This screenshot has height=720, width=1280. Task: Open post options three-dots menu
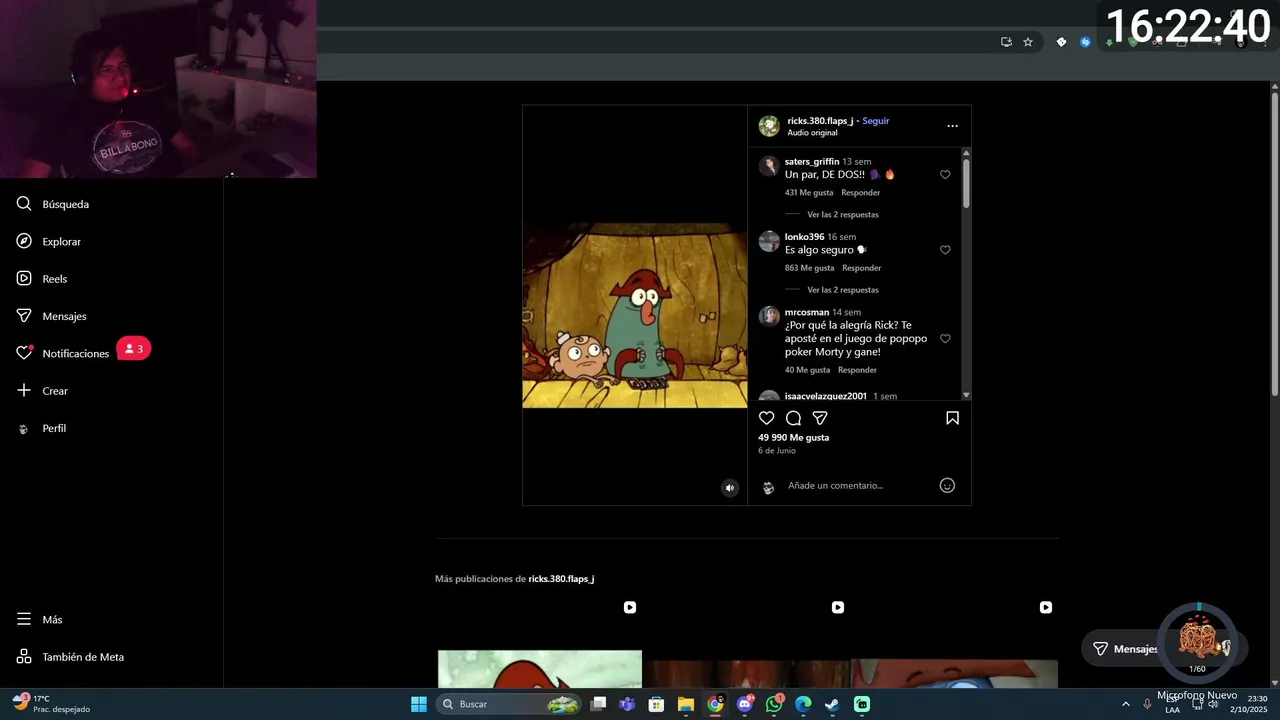(952, 126)
